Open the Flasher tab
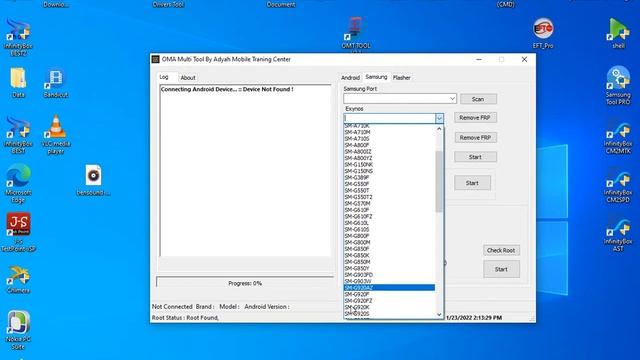The height and width of the screenshot is (360, 640). click(402, 78)
